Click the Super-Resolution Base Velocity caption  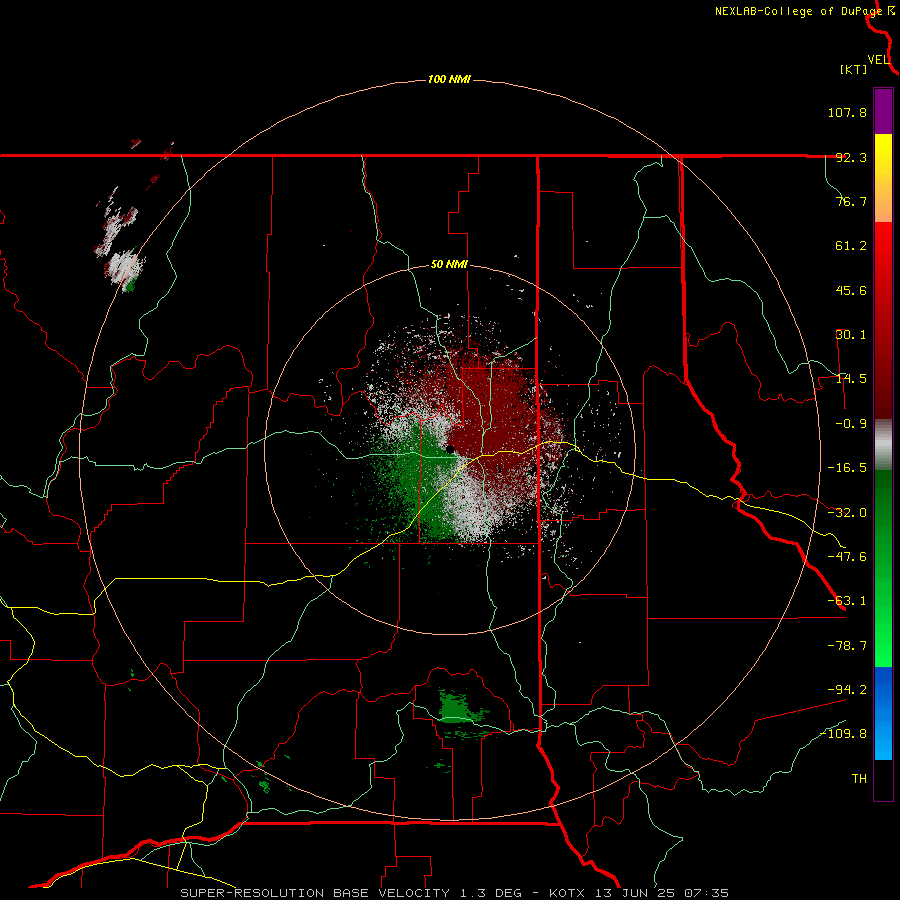[x=454, y=893]
